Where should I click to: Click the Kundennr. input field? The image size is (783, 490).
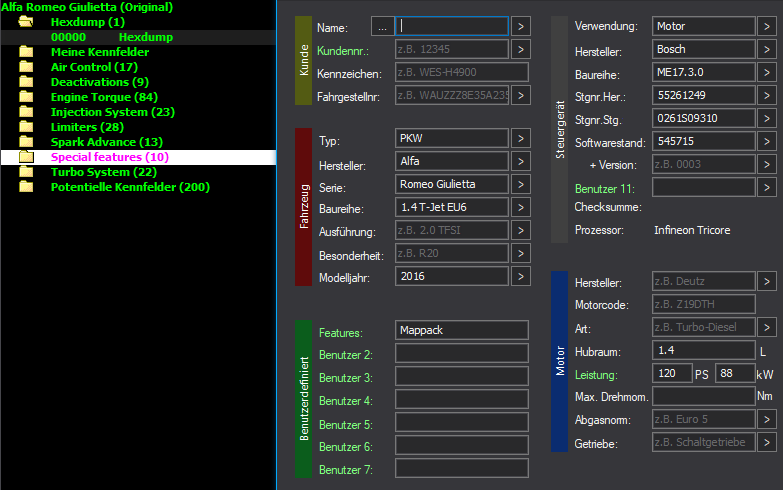(x=452, y=49)
